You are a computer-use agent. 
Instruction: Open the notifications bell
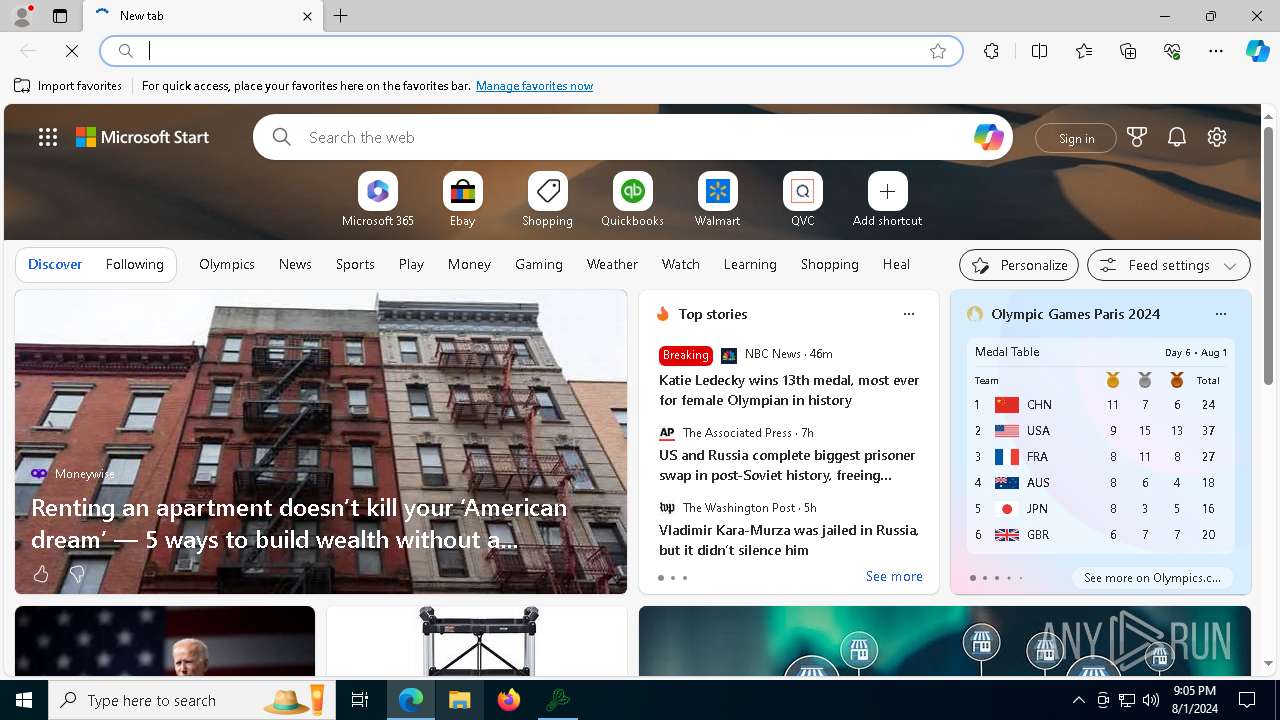tap(1177, 138)
